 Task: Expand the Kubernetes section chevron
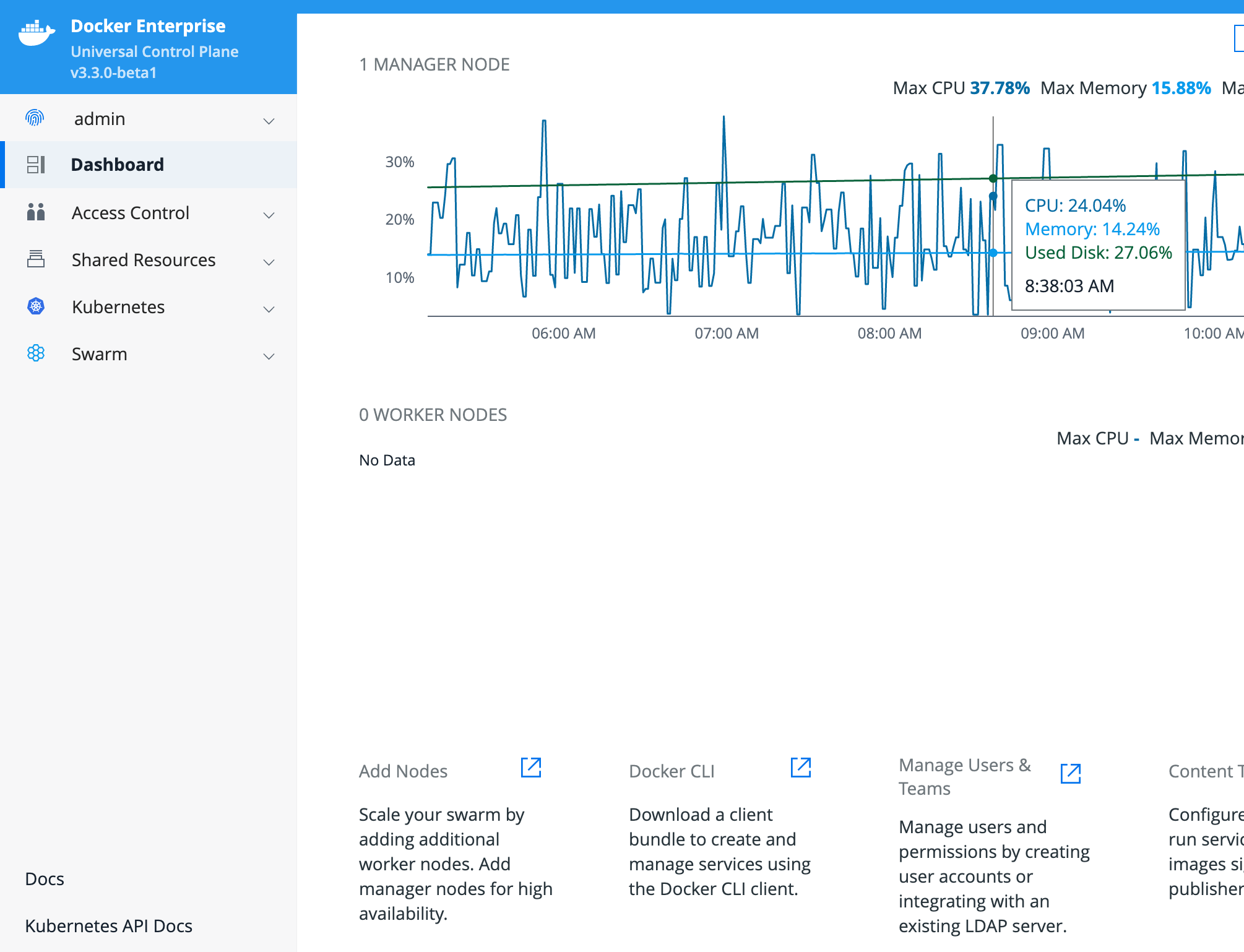pos(269,309)
